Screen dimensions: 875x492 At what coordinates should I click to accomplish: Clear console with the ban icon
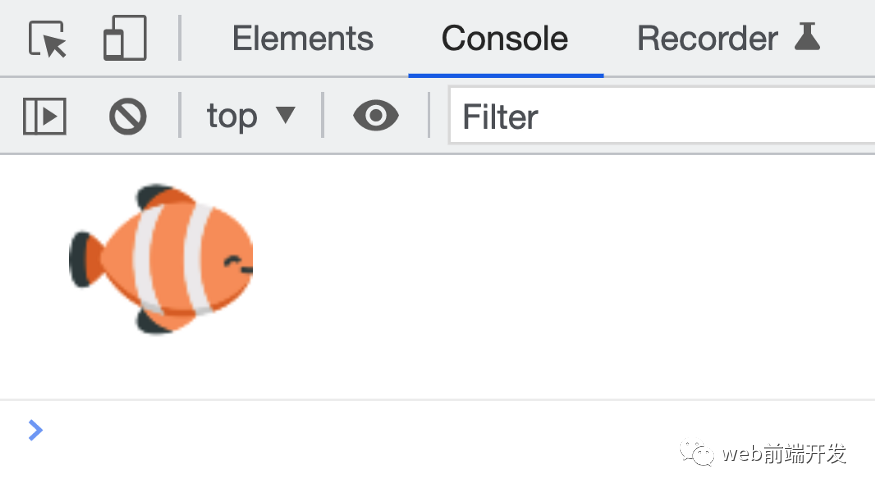pos(128,116)
